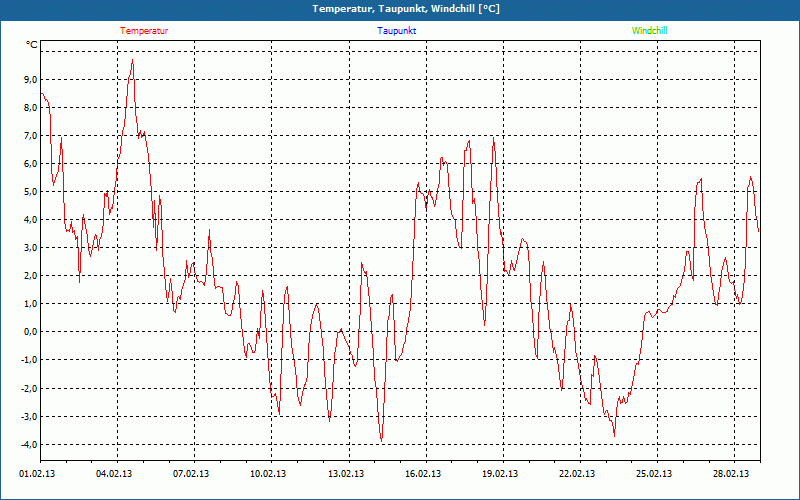Screen dimensions: 800x500
Task: Click the 16.02.13 date label
Action: pyautogui.click(x=423, y=474)
